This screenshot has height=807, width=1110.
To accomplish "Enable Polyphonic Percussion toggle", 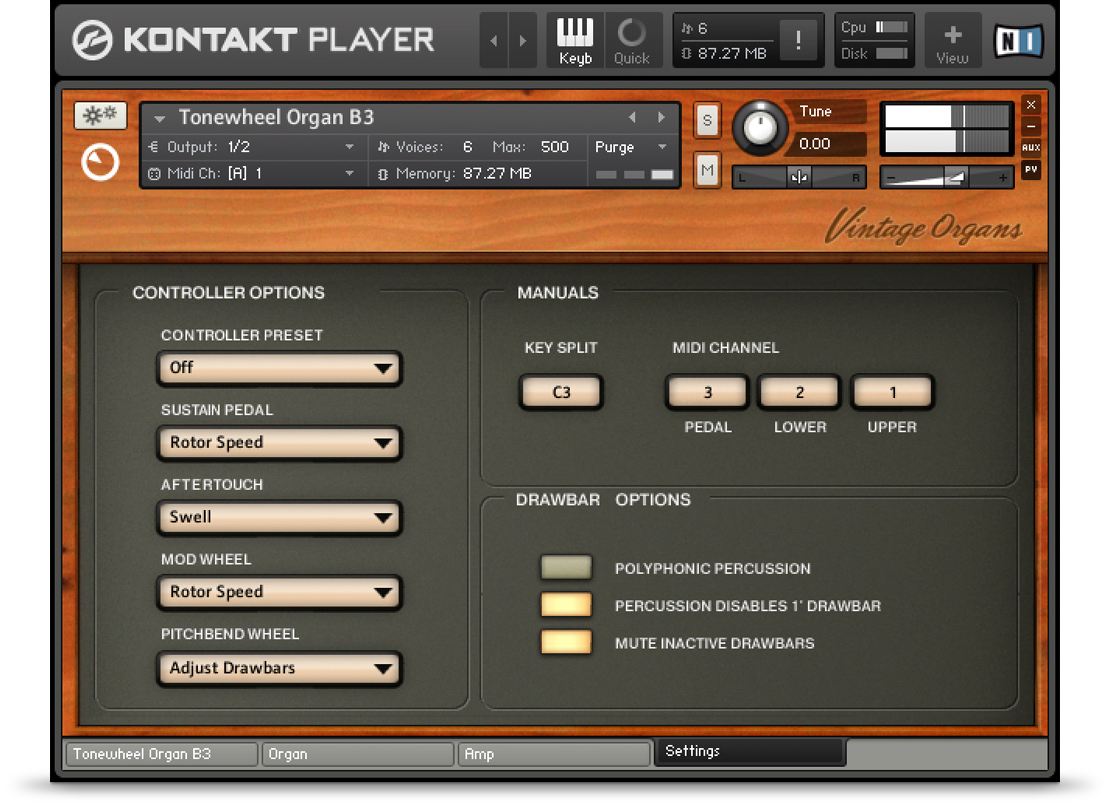I will coord(566,567).
